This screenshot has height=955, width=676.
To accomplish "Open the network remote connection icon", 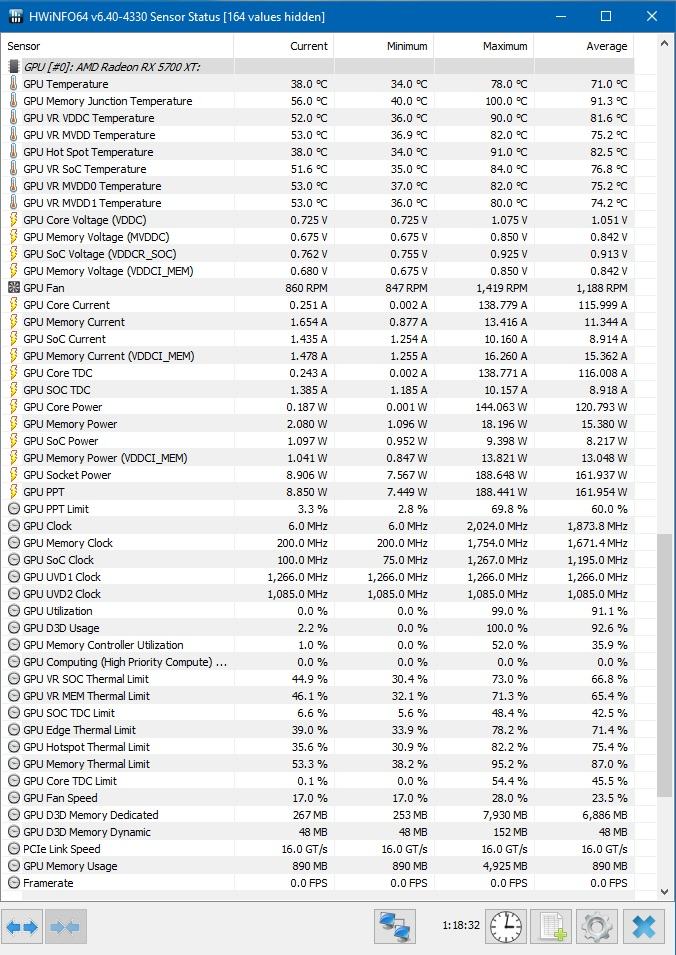I will point(395,927).
